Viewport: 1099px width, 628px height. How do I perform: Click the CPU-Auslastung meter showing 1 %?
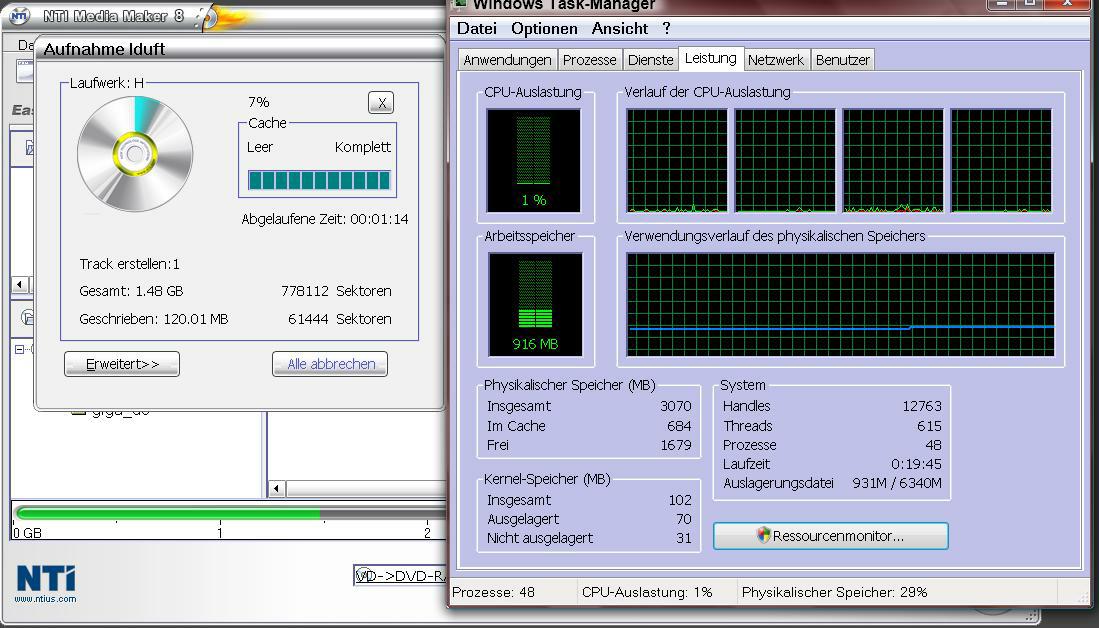[x=533, y=161]
